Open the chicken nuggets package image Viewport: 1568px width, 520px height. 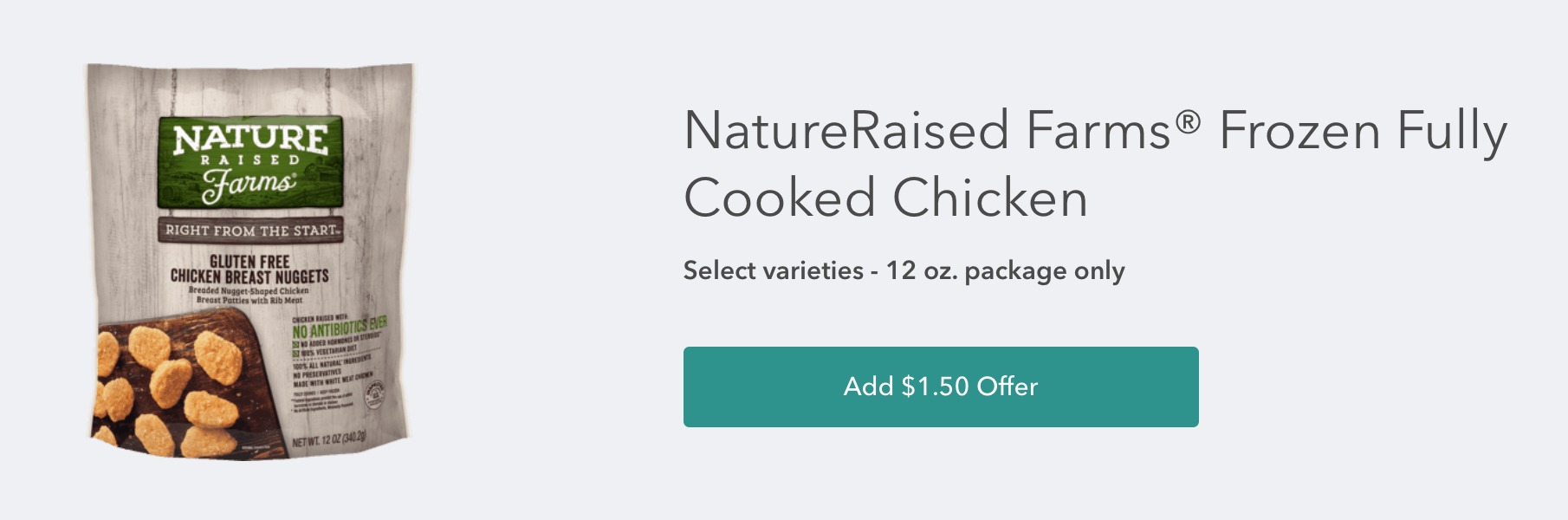point(249,260)
